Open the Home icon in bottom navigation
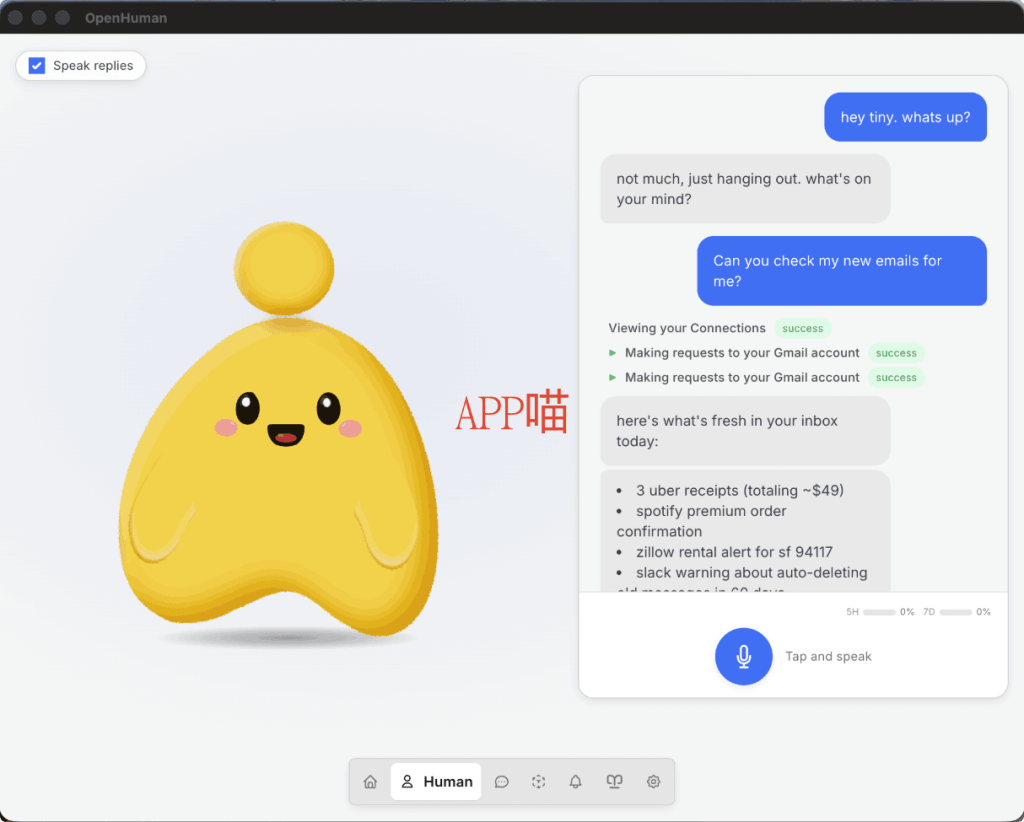 [370, 782]
